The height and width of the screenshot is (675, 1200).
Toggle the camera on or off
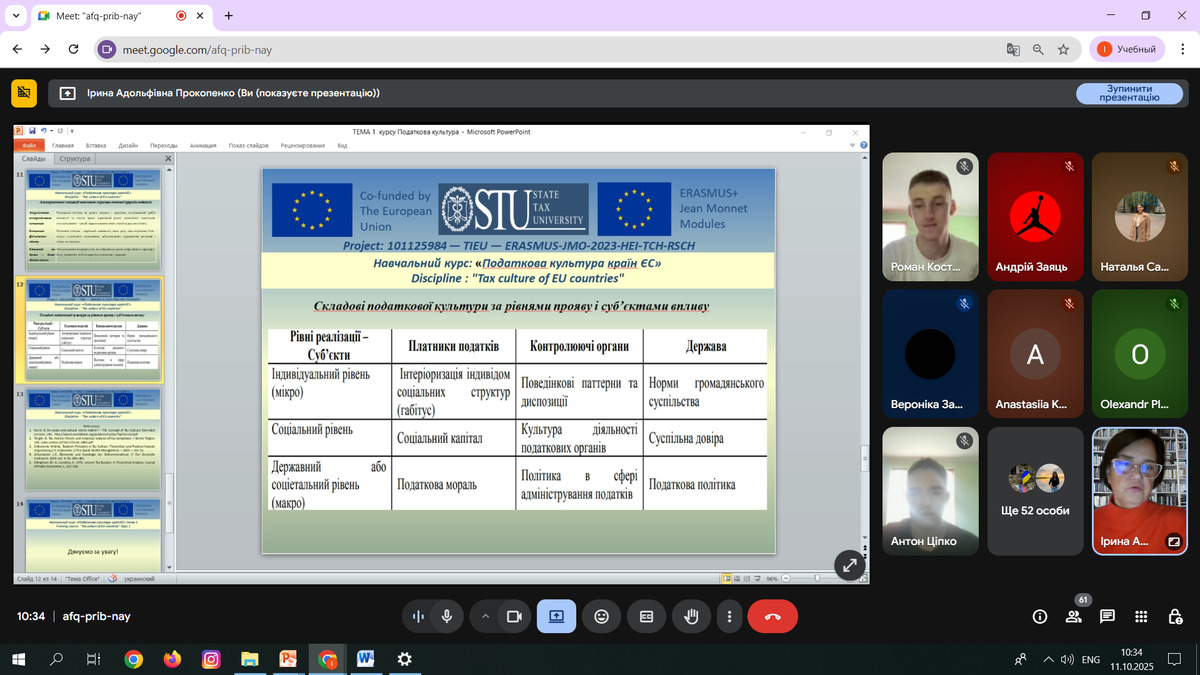tap(514, 617)
